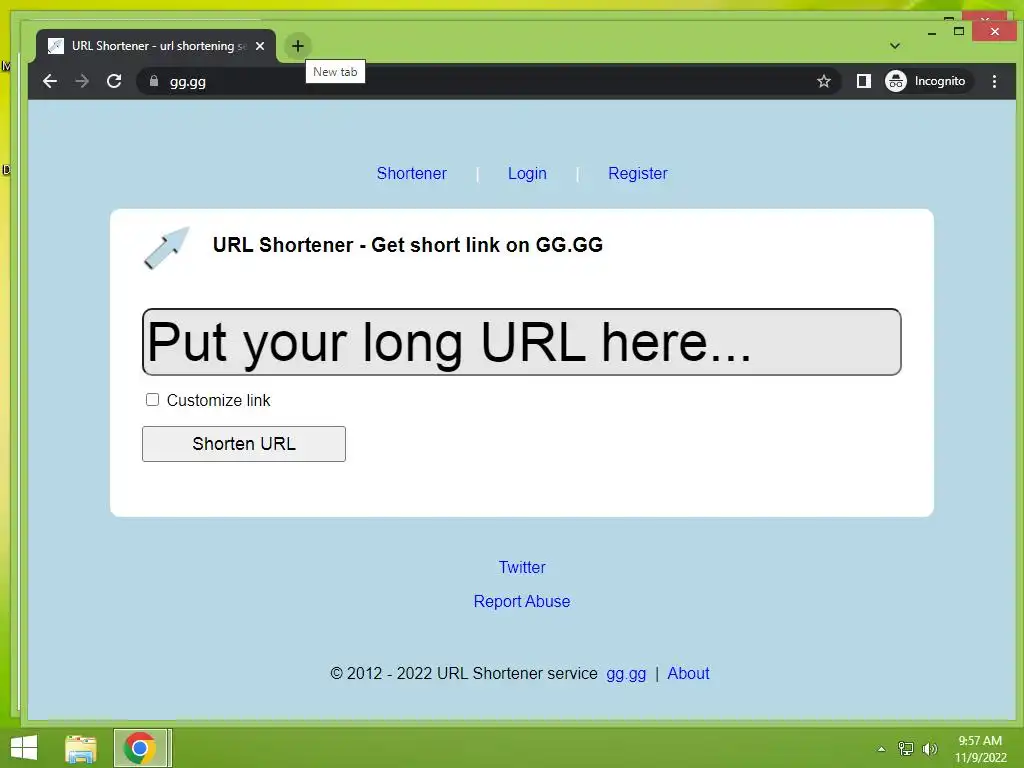Reload the gg.gg page
The image size is (1024, 768).
(x=114, y=81)
